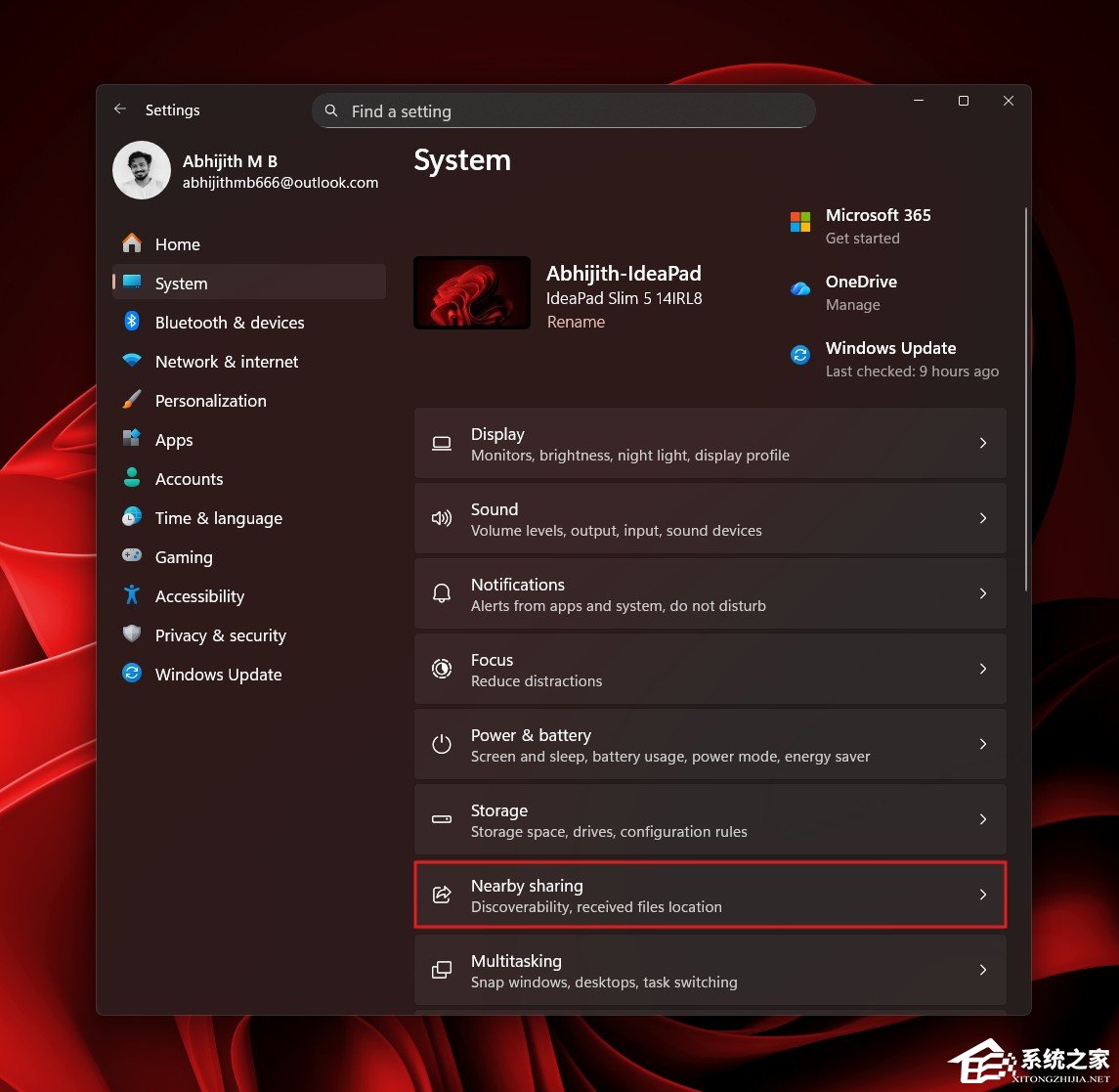The height and width of the screenshot is (1092, 1119).
Task: Click the Bluetooth icon in sidebar
Action: [x=132, y=322]
